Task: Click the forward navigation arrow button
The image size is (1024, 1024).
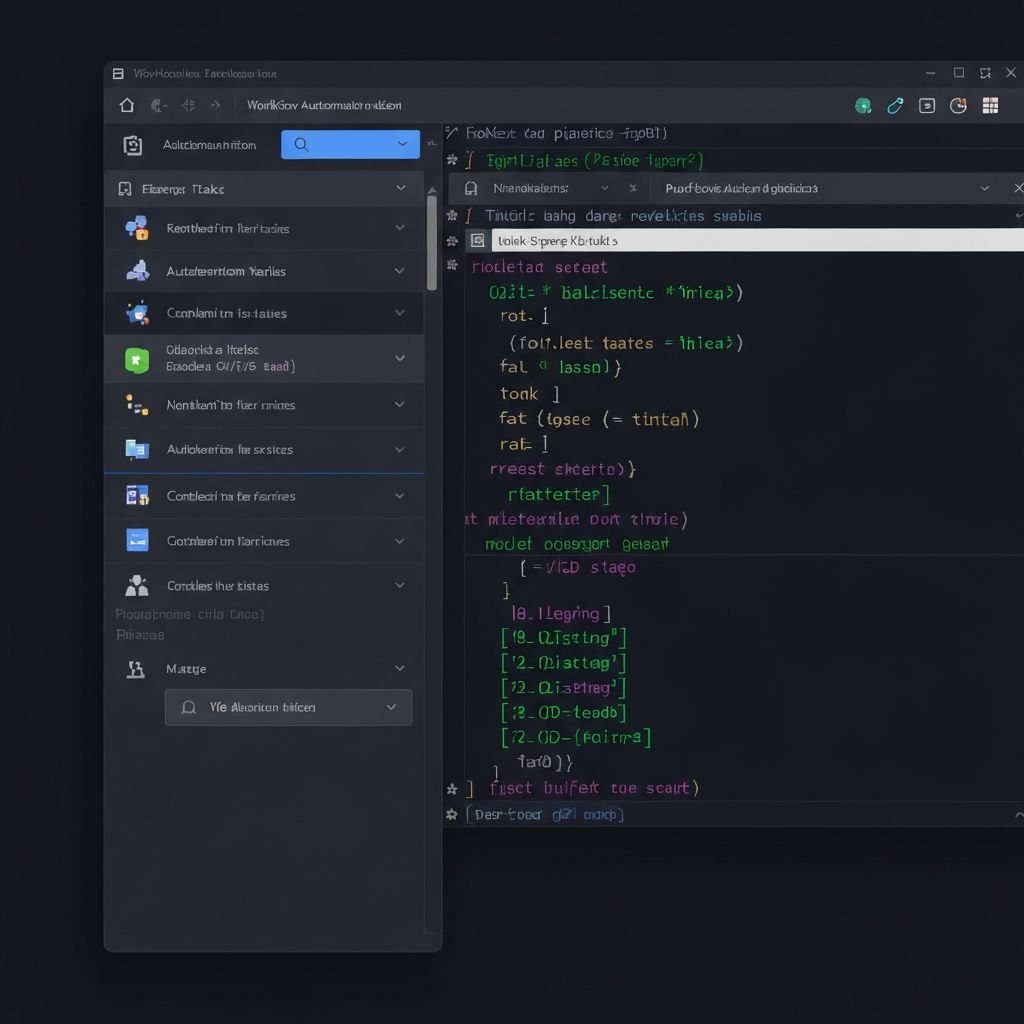Action: point(215,104)
